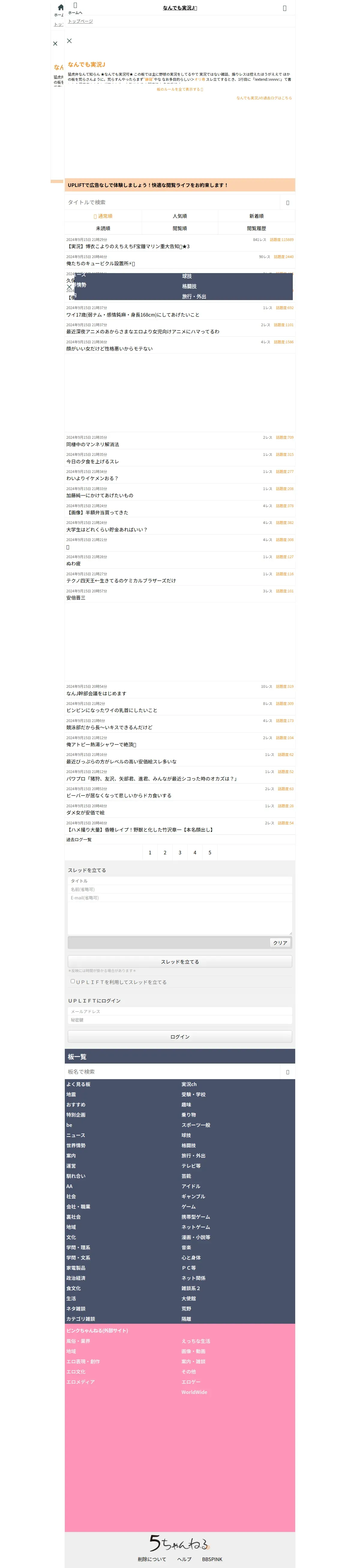The height and width of the screenshot is (1568, 360).
Task: Click the 5ちゃんねる logo in footer
Action: coord(179,1543)
